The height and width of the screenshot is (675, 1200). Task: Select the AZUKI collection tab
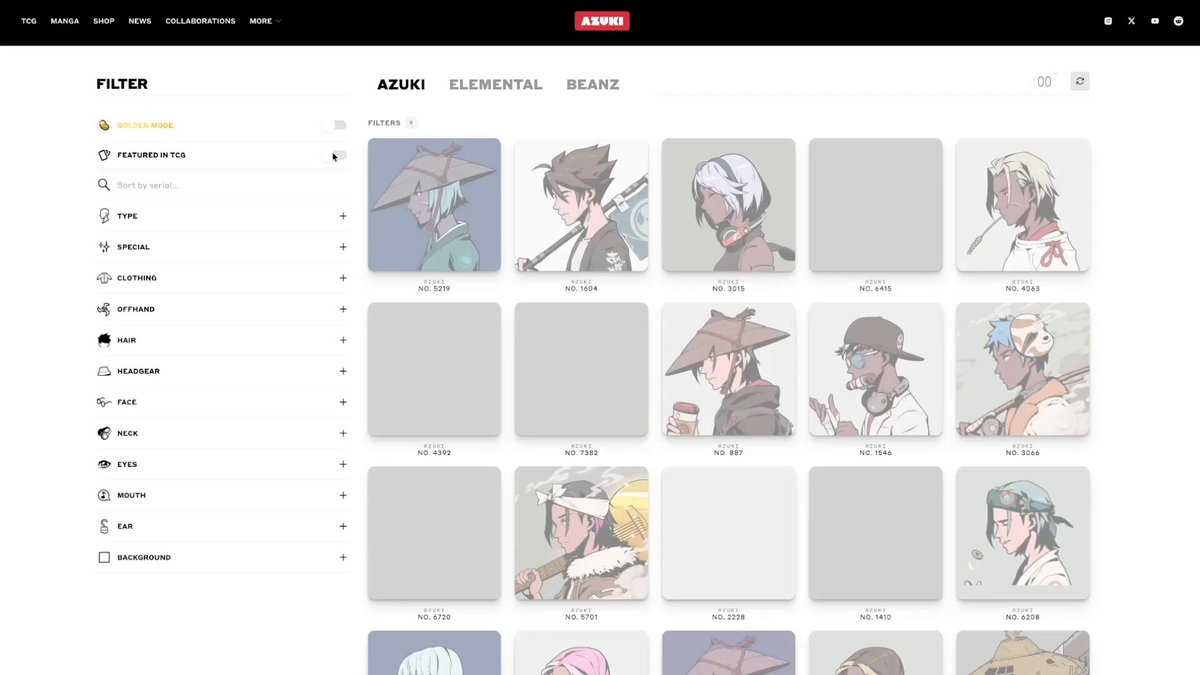click(x=401, y=85)
